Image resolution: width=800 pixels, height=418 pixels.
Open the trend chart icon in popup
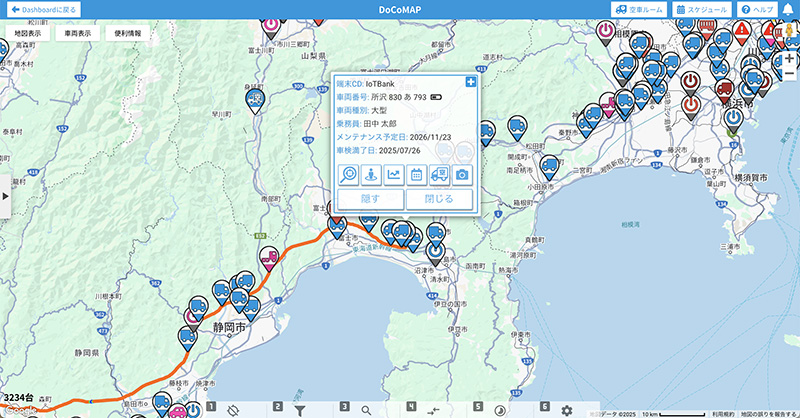(x=394, y=174)
